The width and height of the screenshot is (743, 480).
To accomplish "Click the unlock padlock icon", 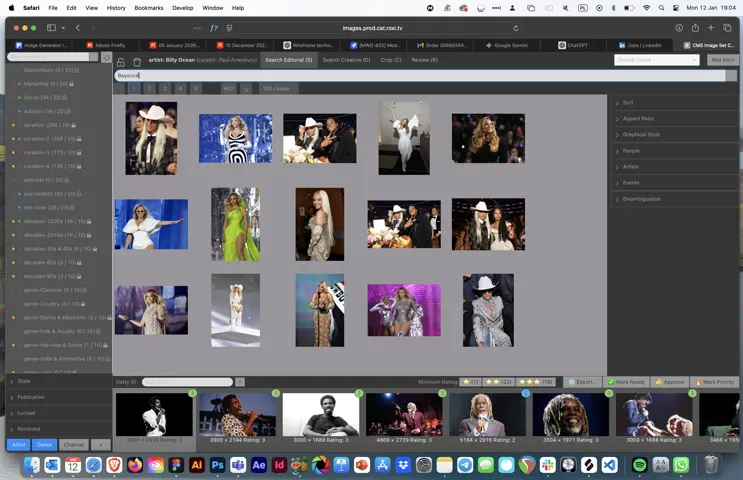I will [x=121, y=62].
